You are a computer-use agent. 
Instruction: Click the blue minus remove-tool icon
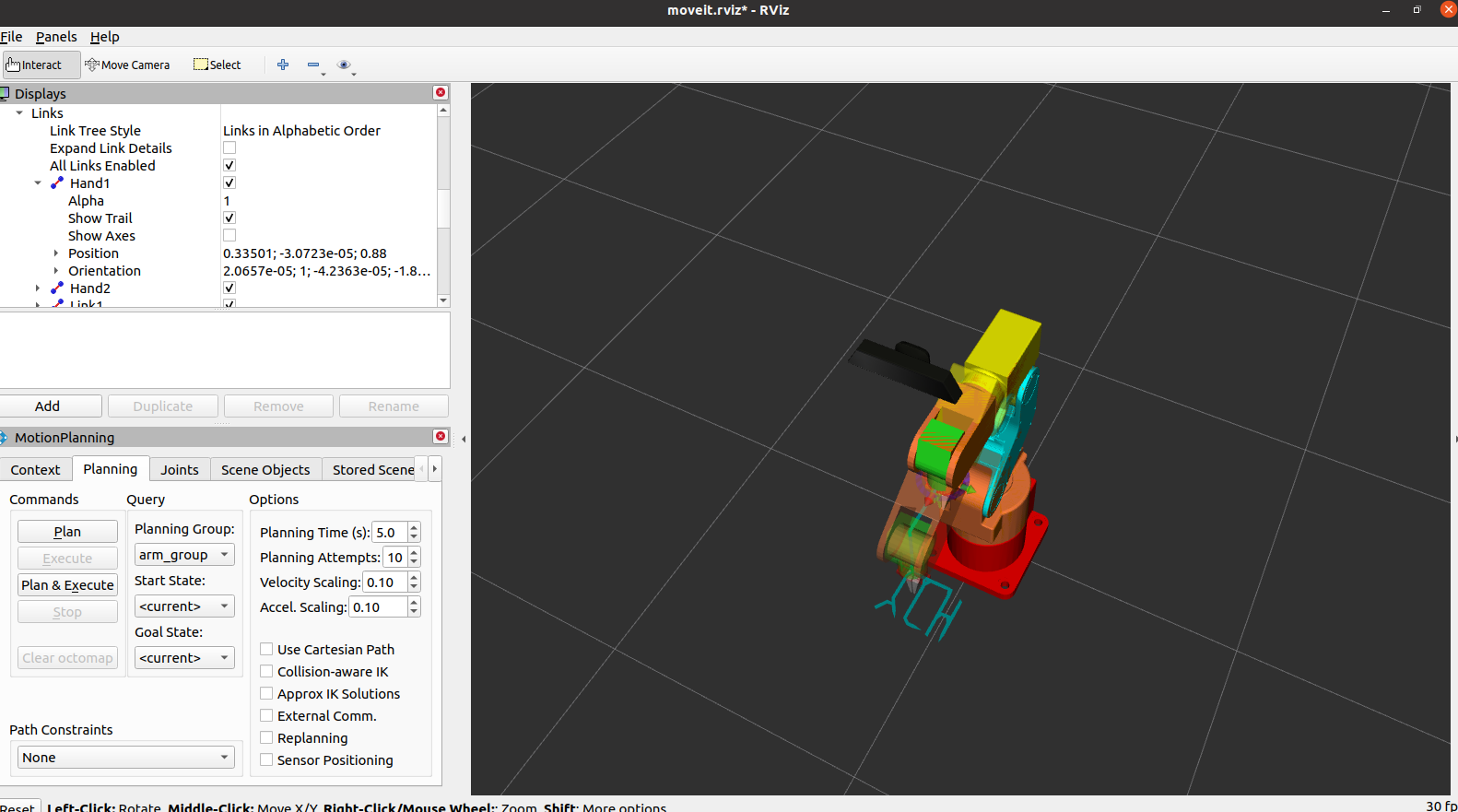pyautogui.click(x=313, y=65)
